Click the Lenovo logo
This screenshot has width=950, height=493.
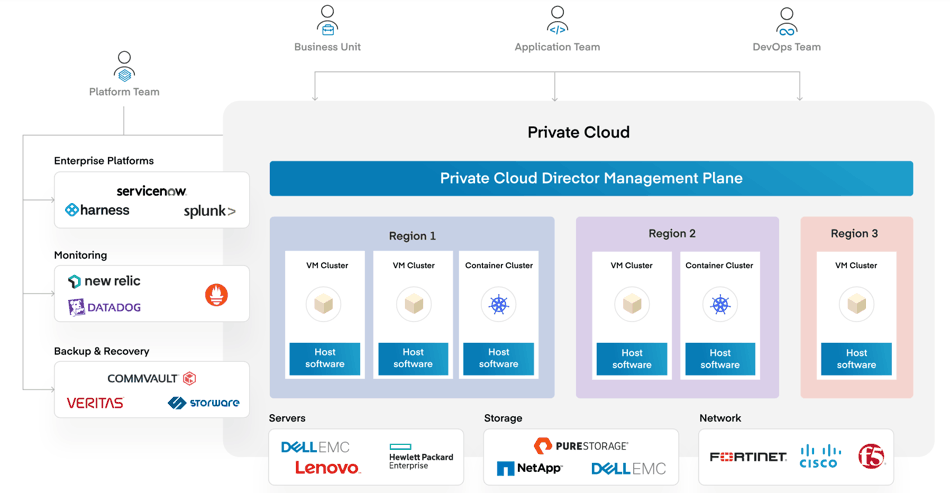coord(328,468)
